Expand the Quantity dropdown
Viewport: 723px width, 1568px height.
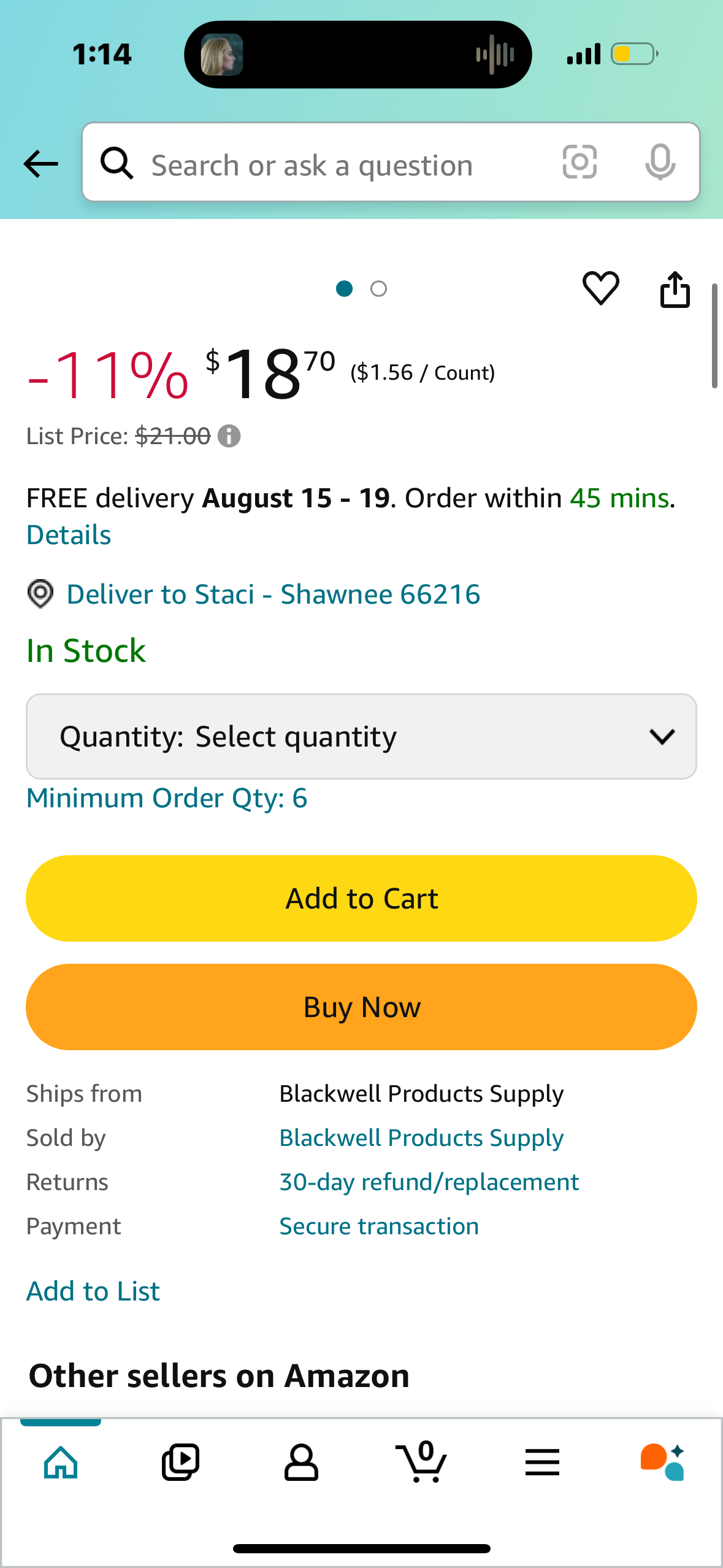[x=361, y=736]
